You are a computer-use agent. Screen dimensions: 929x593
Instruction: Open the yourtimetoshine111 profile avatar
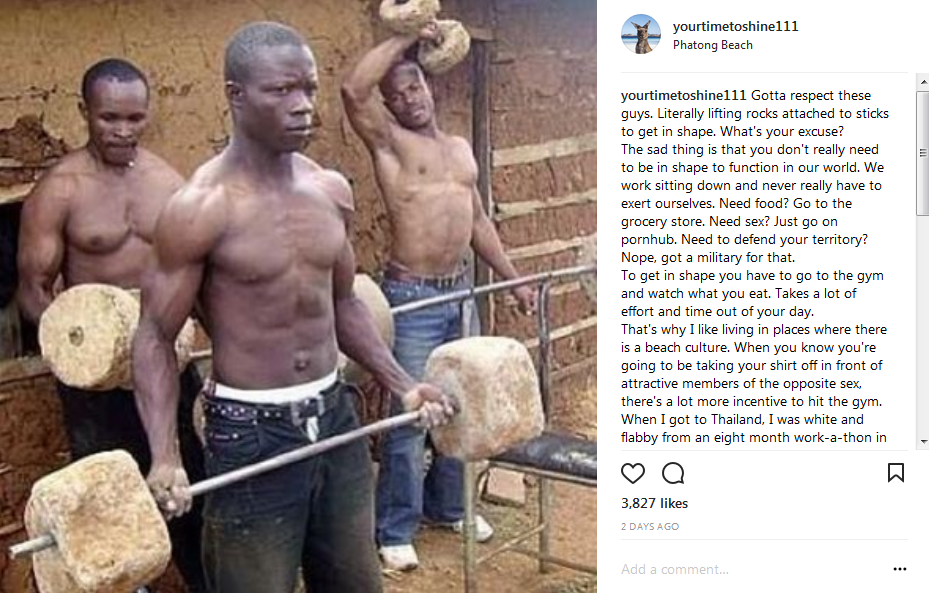[x=640, y=34]
